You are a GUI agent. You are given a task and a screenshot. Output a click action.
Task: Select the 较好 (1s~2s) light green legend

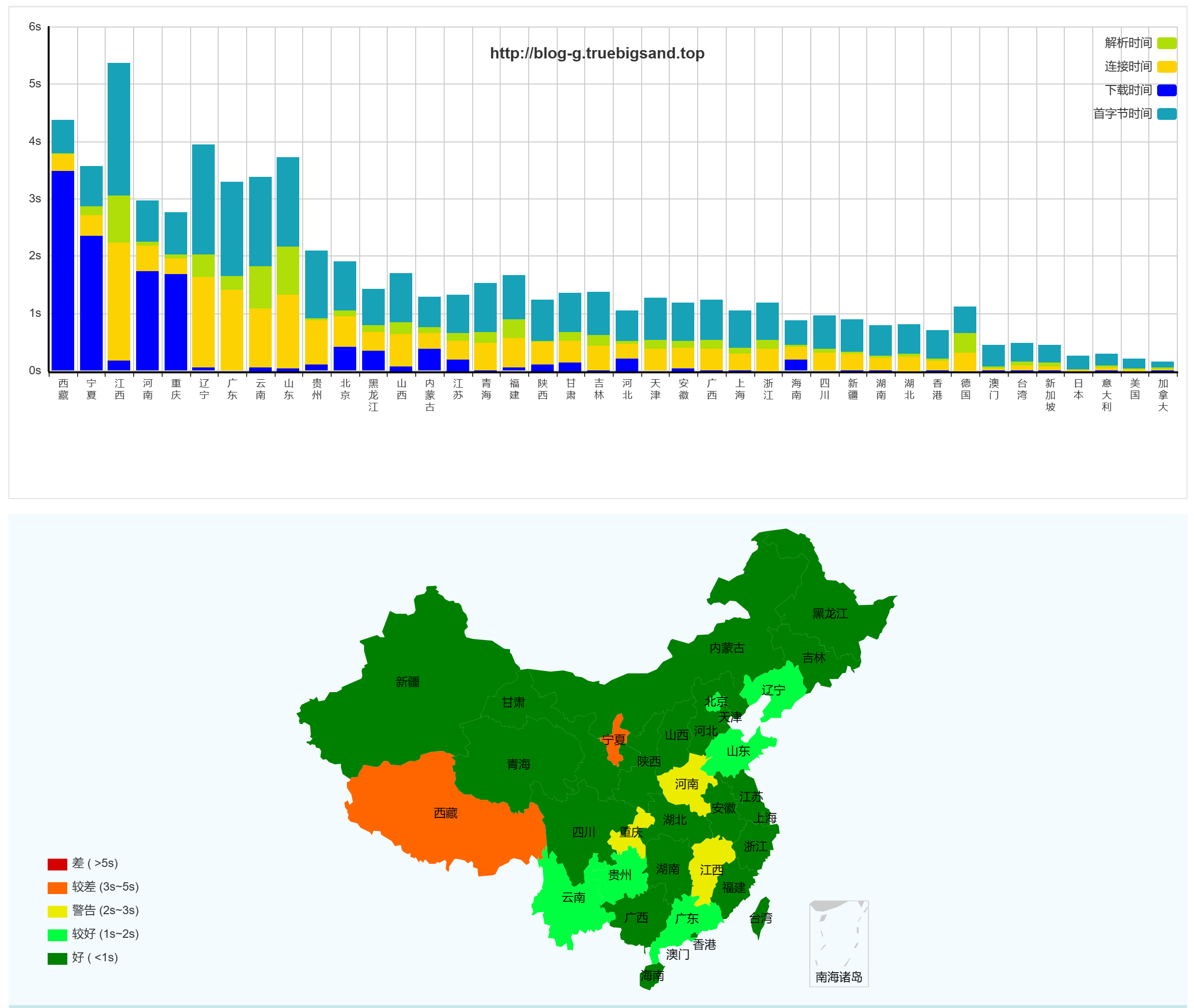click(x=57, y=935)
